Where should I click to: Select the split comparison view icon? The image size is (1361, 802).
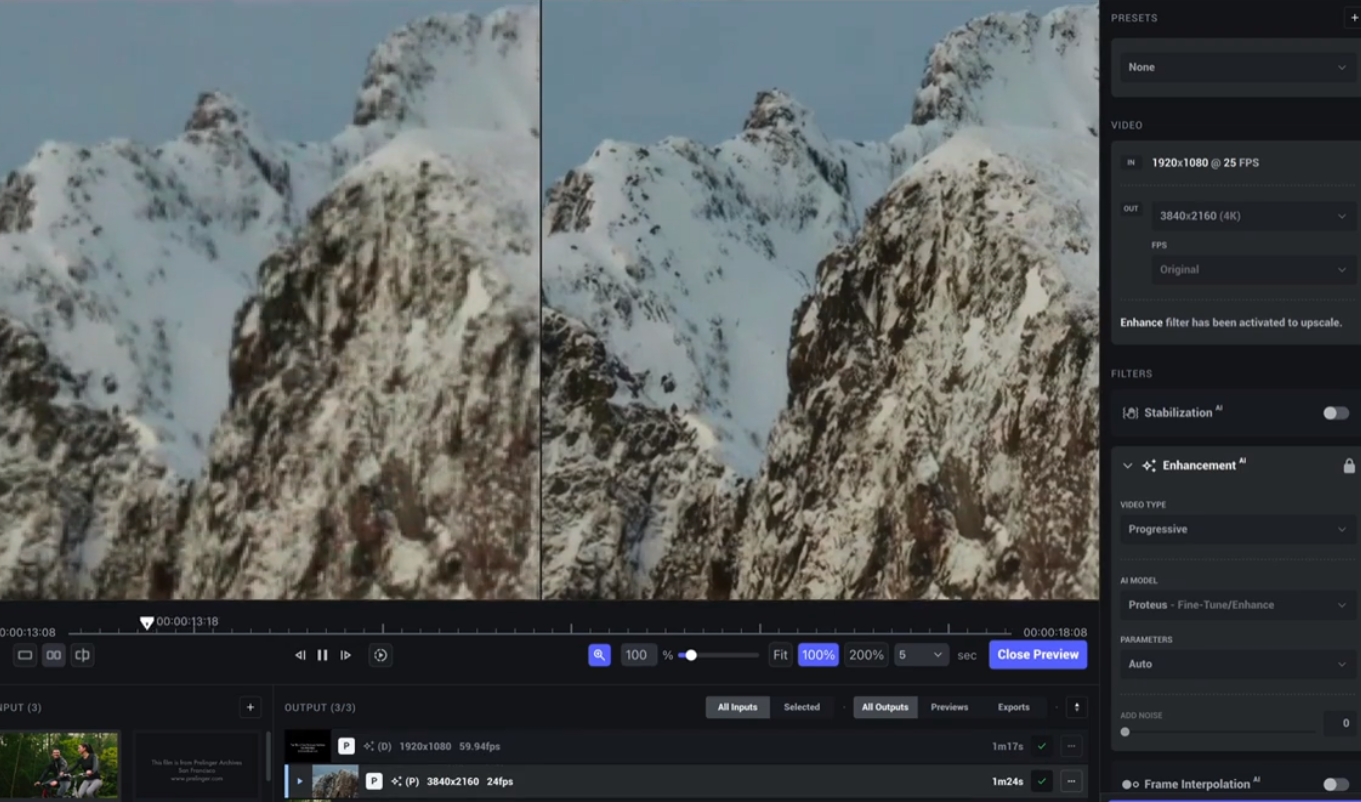tap(83, 655)
